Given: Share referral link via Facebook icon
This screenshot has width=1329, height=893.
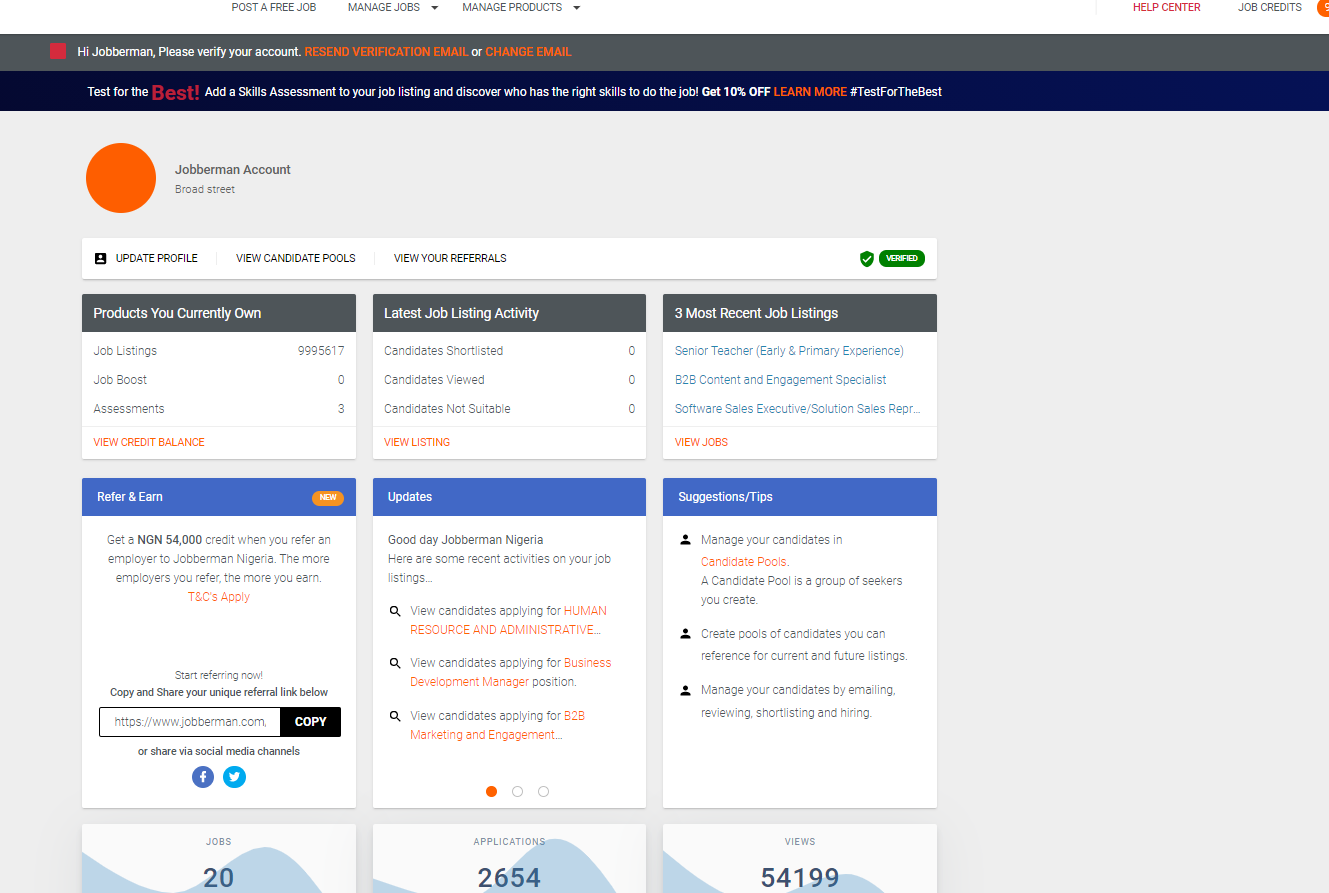Looking at the screenshot, I should point(203,777).
